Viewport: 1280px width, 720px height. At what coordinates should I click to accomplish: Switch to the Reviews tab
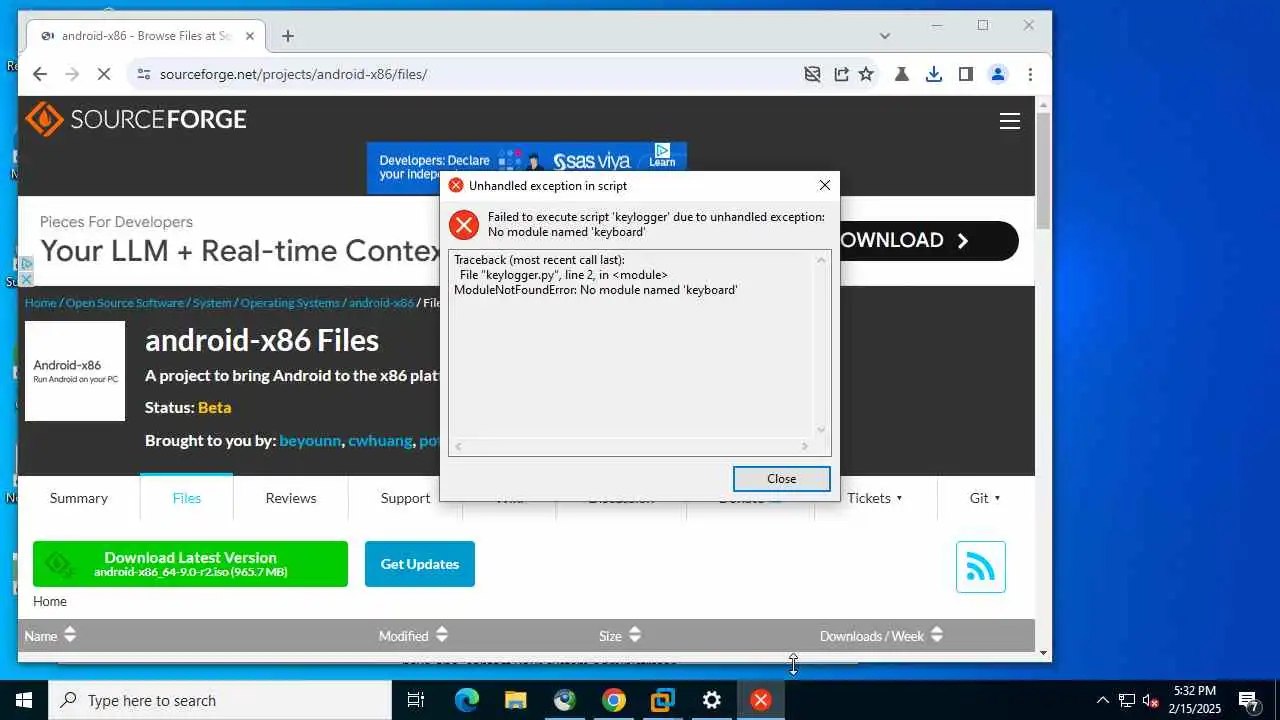coord(291,498)
